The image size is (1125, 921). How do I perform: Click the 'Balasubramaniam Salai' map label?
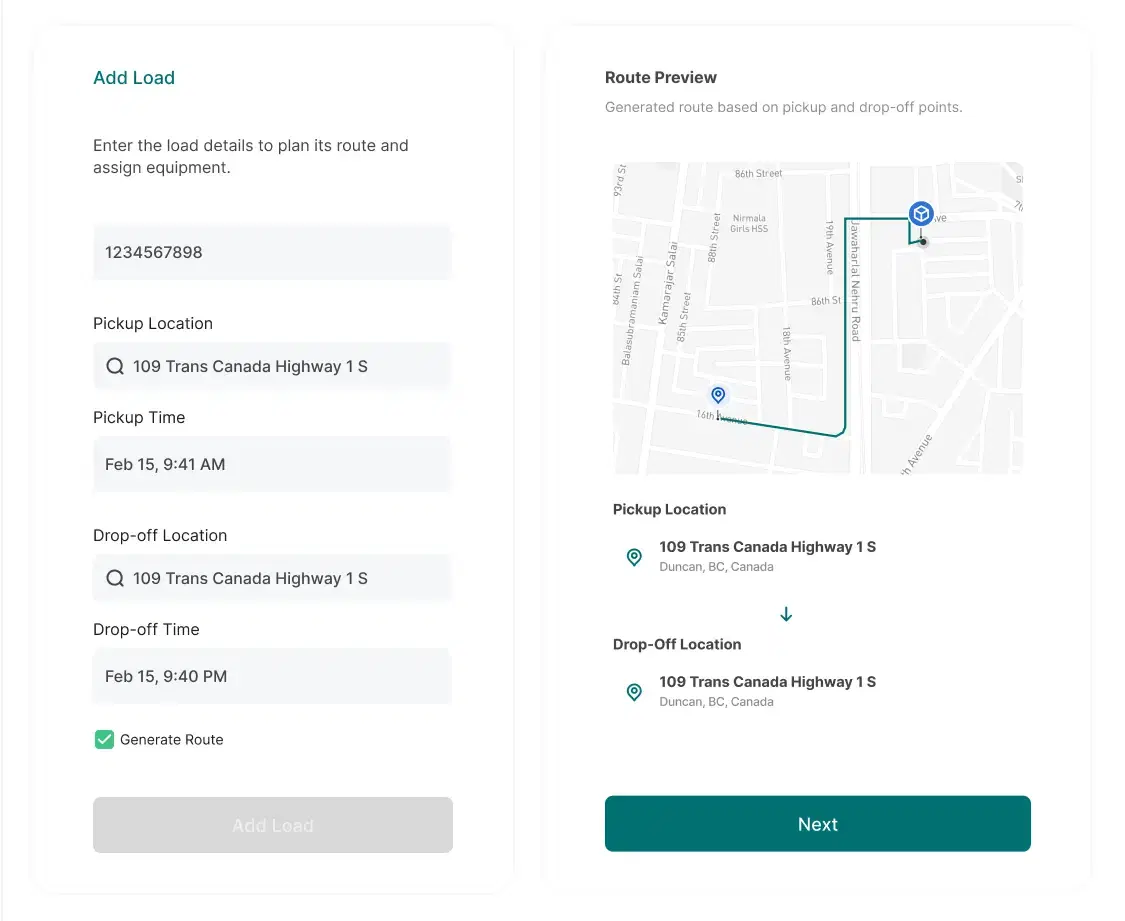click(x=632, y=311)
